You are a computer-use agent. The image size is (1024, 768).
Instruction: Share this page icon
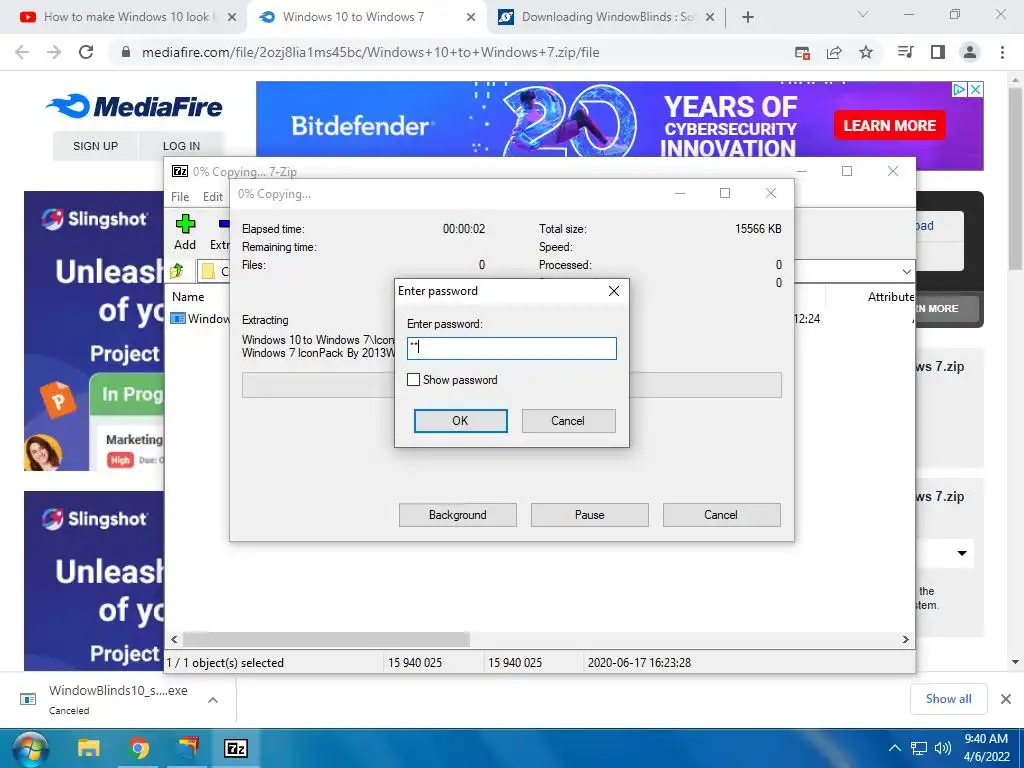(x=834, y=53)
